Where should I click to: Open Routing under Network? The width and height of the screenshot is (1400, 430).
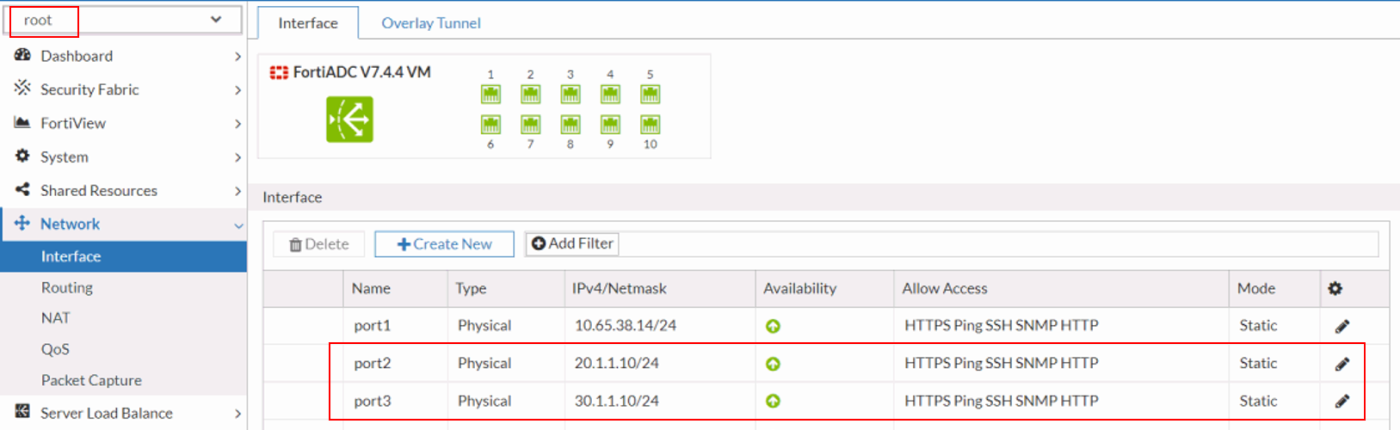click(x=67, y=287)
